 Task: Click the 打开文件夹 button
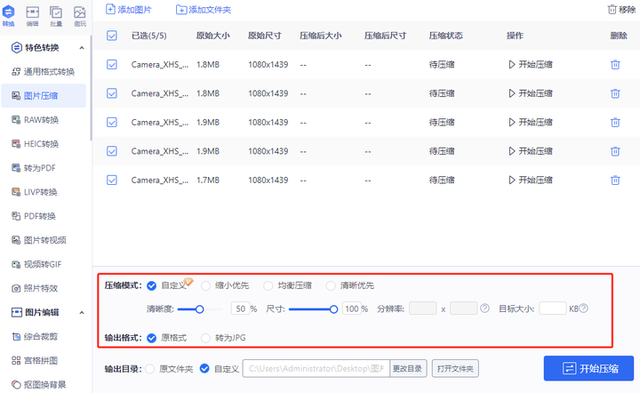coord(456,369)
